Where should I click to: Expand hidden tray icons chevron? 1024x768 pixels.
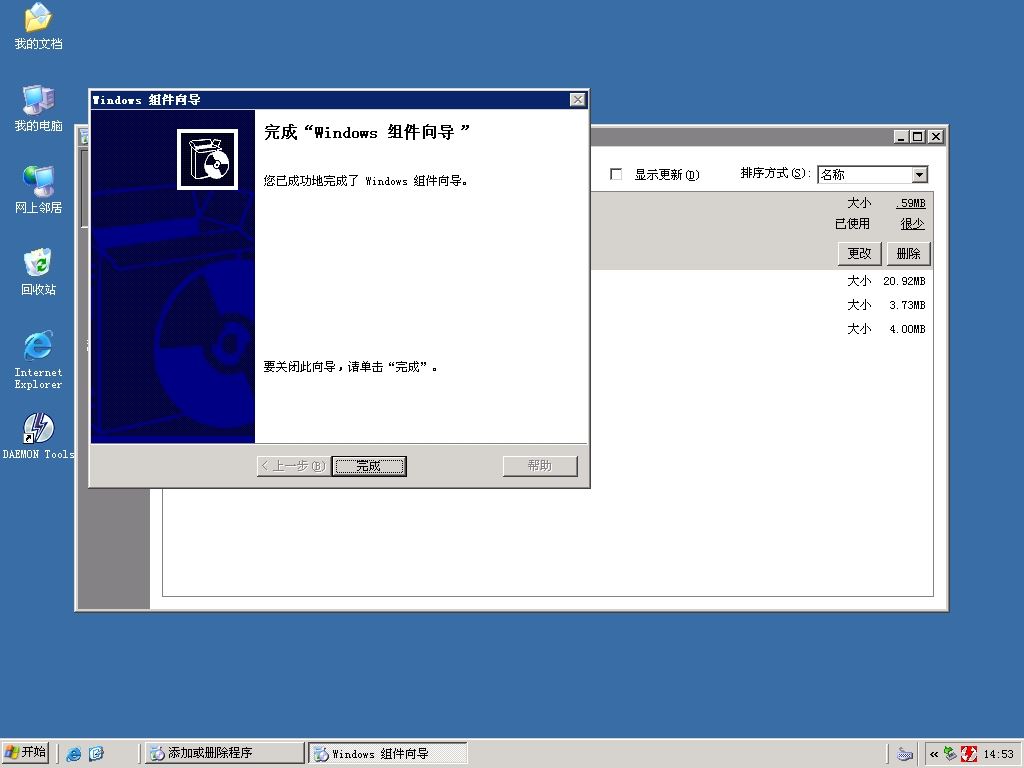(934, 754)
